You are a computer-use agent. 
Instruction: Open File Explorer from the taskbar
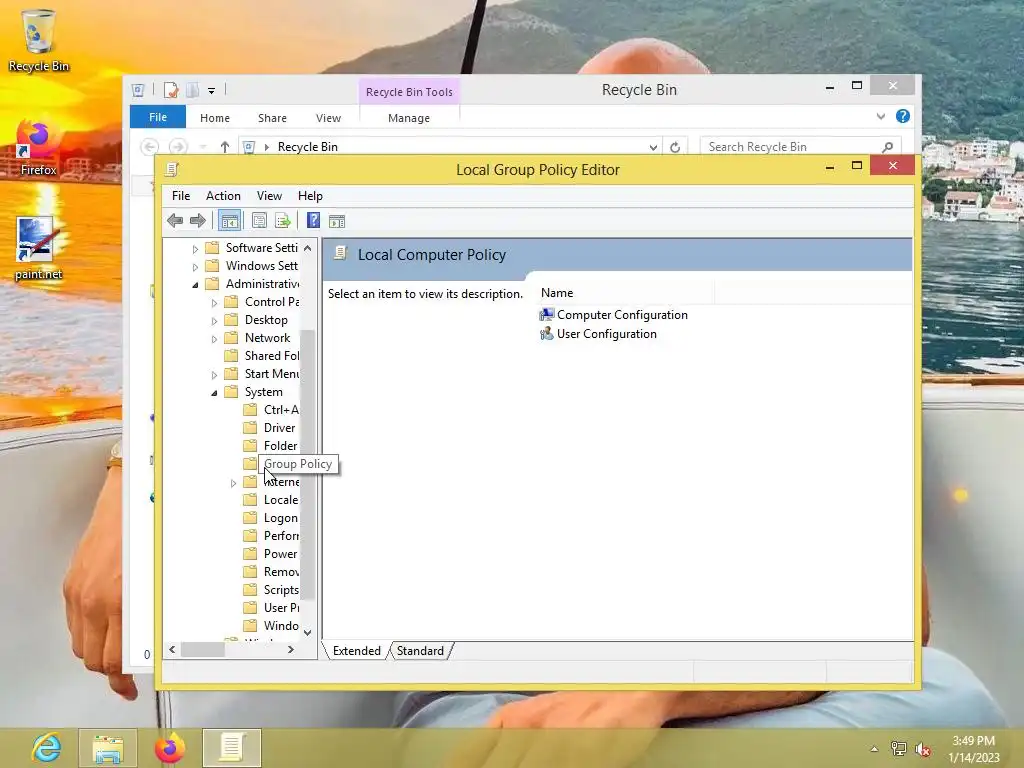coord(108,748)
